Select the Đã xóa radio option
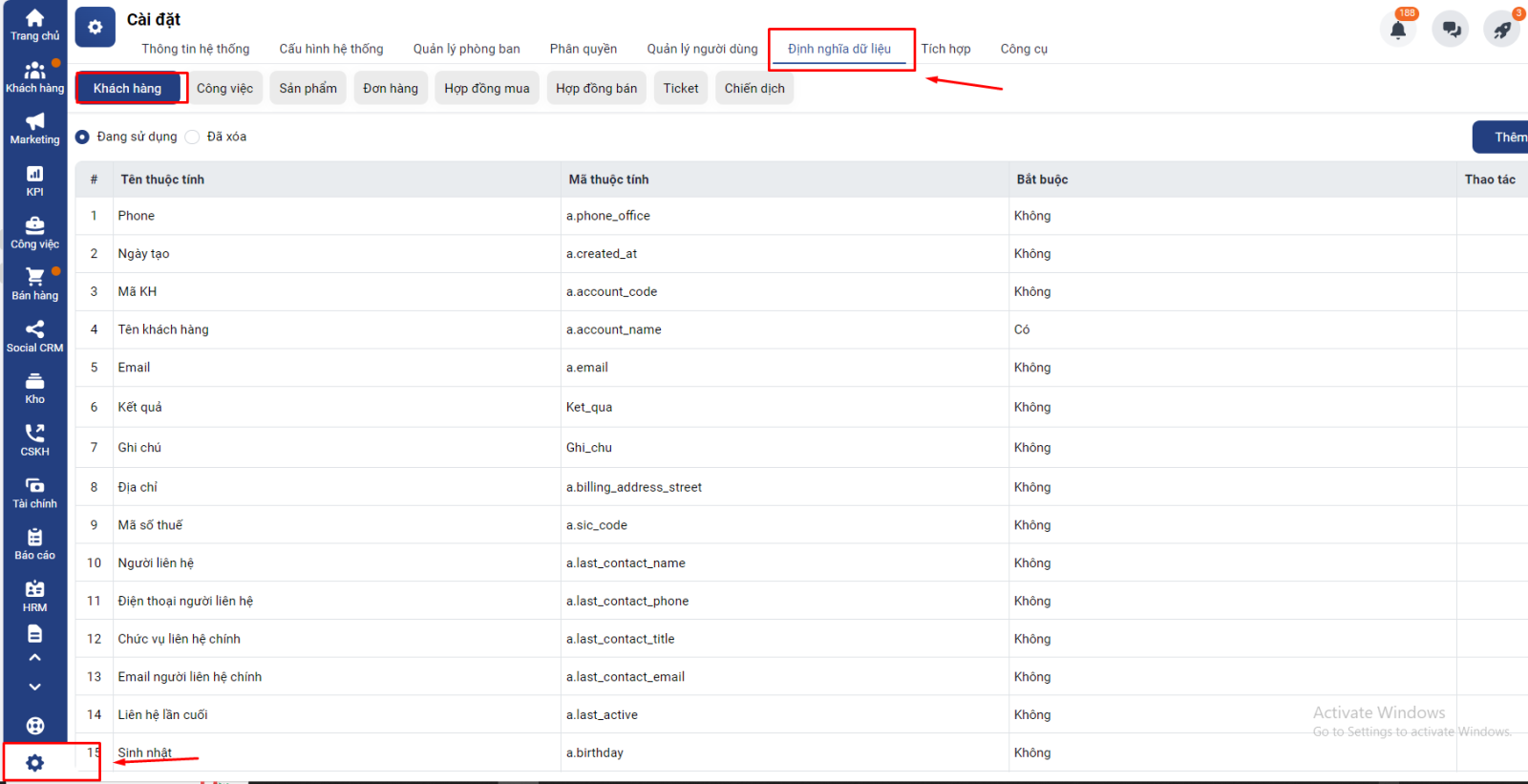Image resolution: width=1528 pixels, height=784 pixels. tap(193, 137)
